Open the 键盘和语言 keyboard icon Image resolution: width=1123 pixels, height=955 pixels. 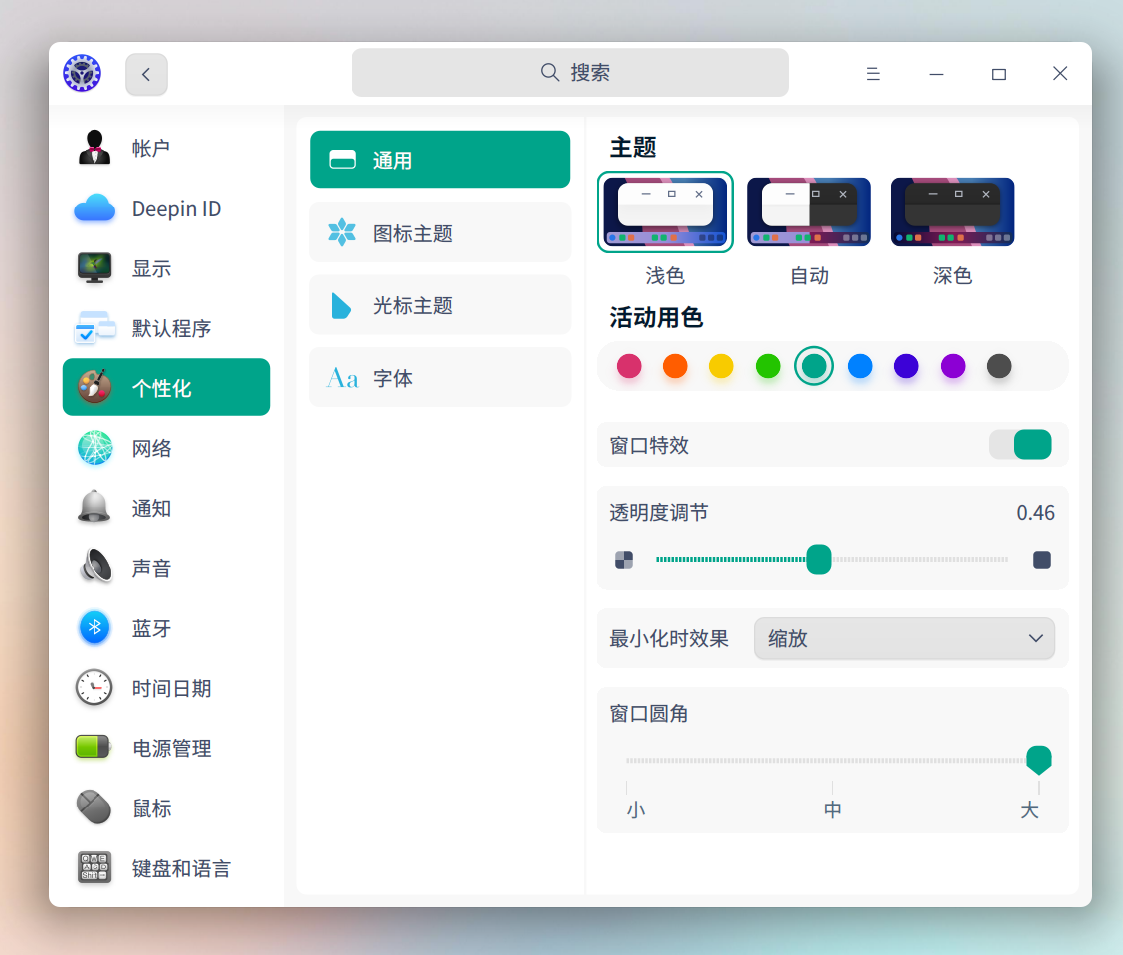tap(95, 868)
